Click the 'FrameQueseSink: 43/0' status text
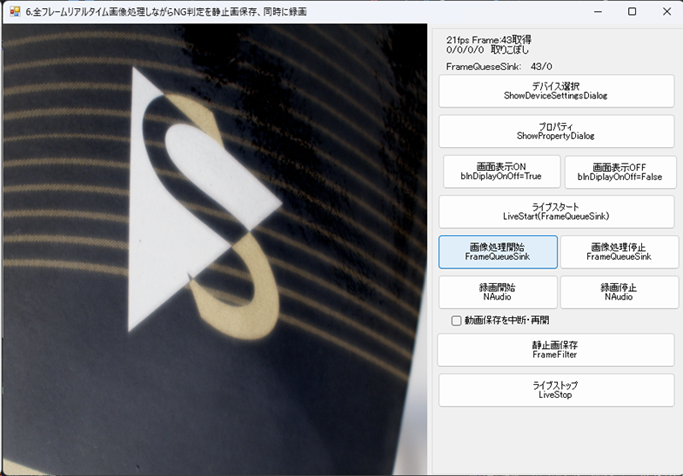Viewport: 683px width, 476px height. click(x=499, y=67)
